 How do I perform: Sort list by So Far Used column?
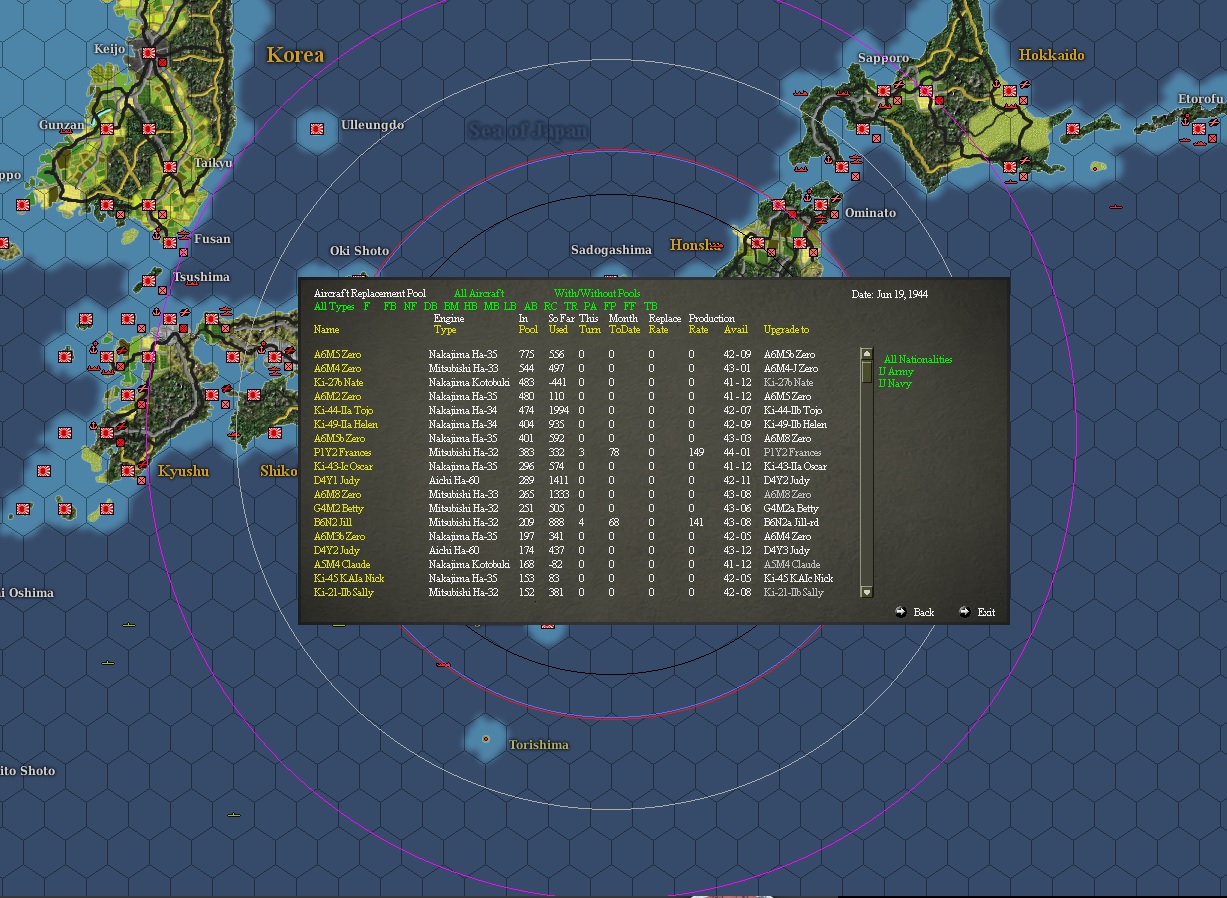pos(561,324)
